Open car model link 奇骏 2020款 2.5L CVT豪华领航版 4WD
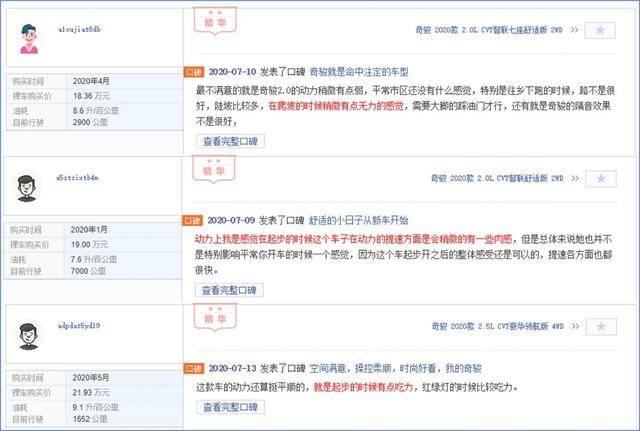 498,326
